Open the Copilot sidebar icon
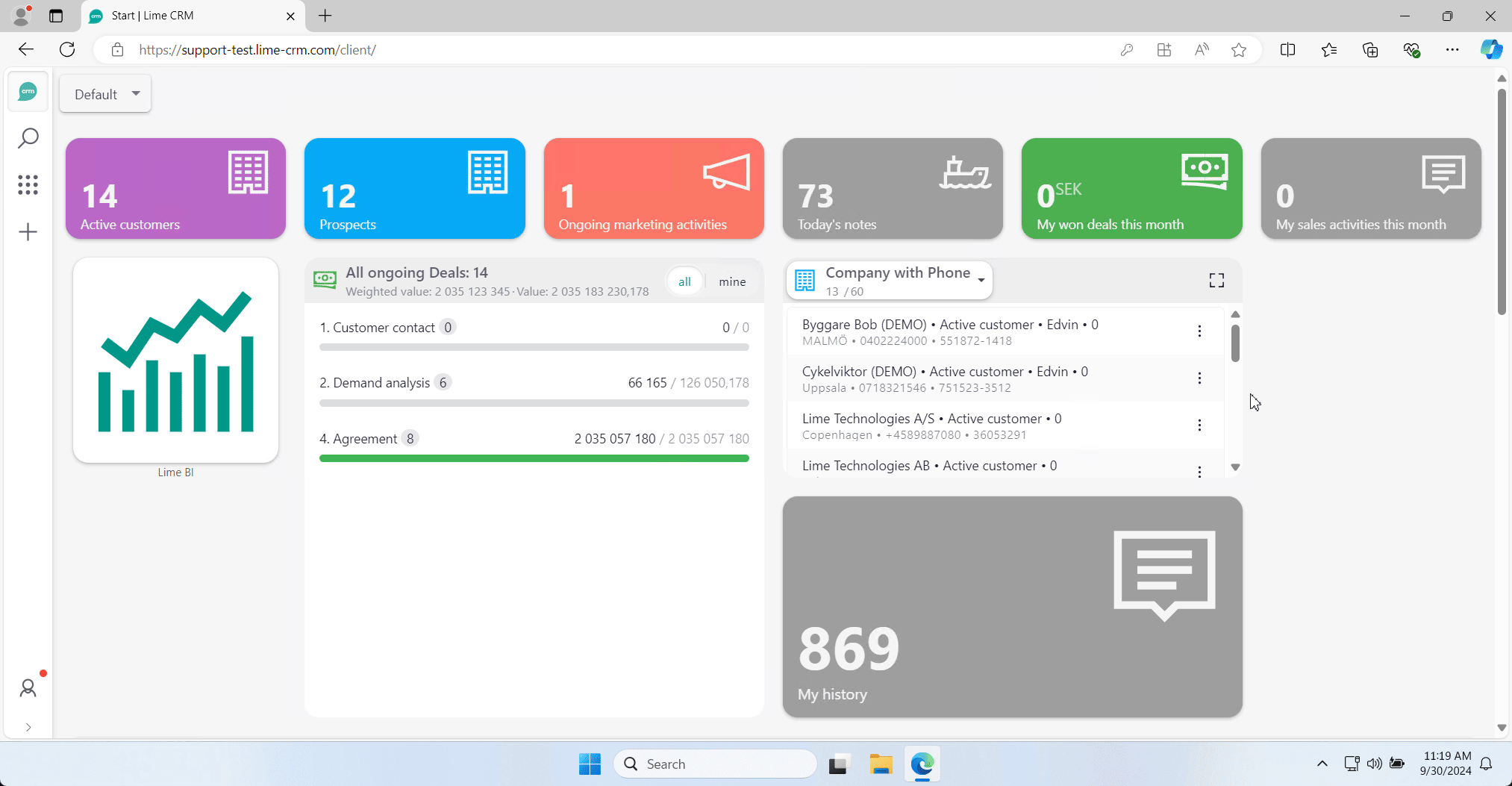1512x786 pixels. click(1491, 50)
